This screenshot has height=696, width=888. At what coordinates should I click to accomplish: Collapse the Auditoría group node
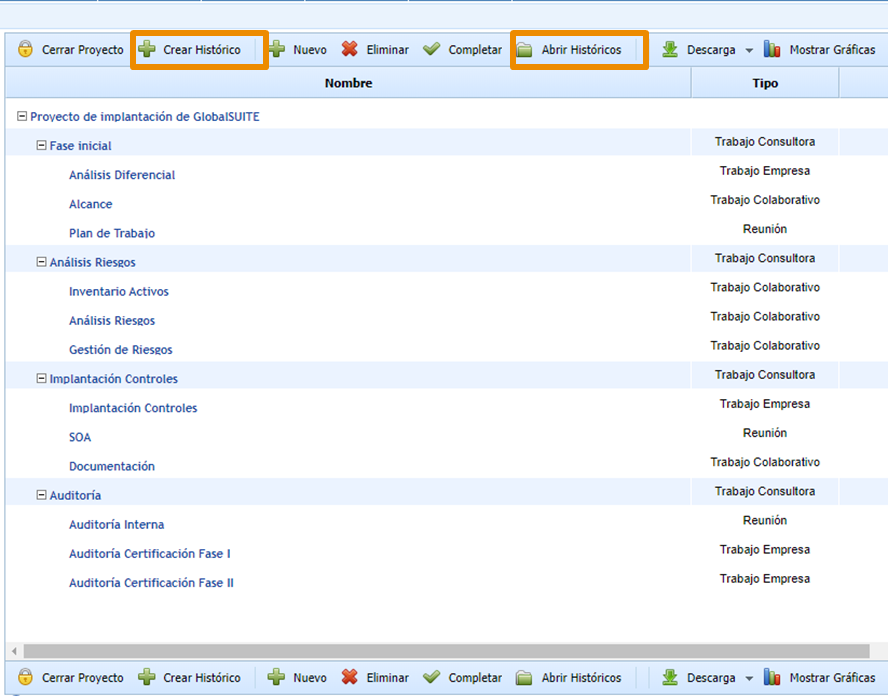coord(41,496)
